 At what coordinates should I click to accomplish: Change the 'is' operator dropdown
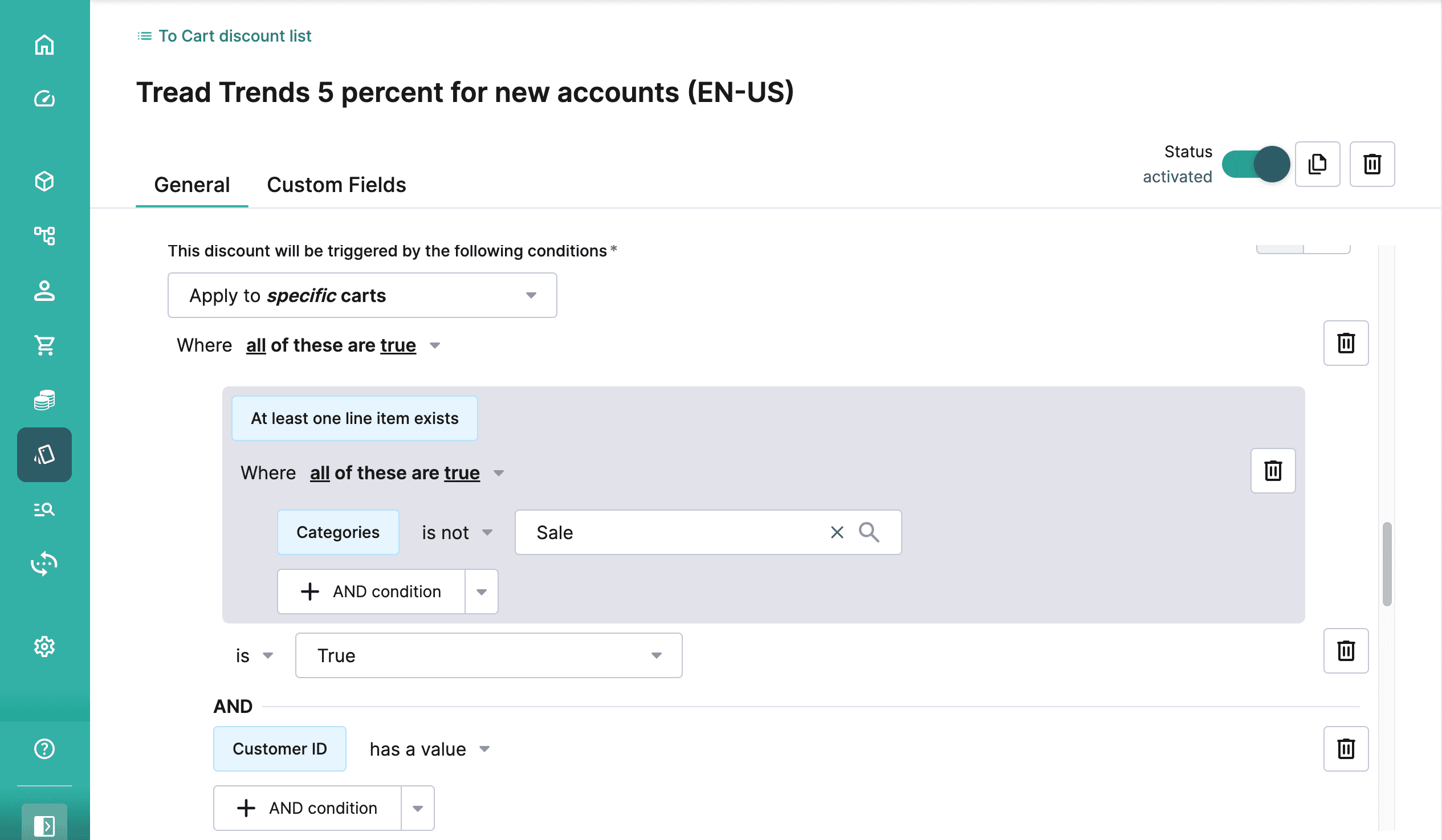pos(254,655)
